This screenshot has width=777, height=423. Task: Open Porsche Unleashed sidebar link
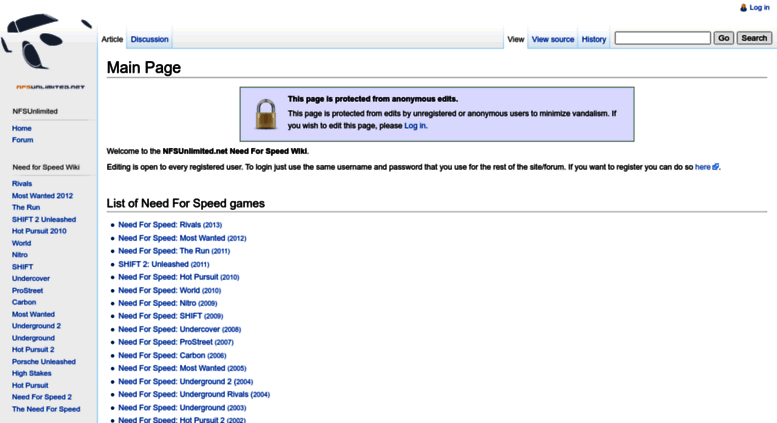(x=44, y=362)
